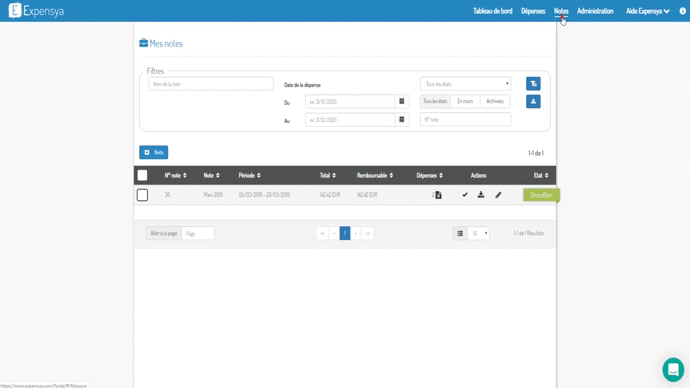Open the Tous les états dropdown
690x388 pixels.
coord(465,84)
